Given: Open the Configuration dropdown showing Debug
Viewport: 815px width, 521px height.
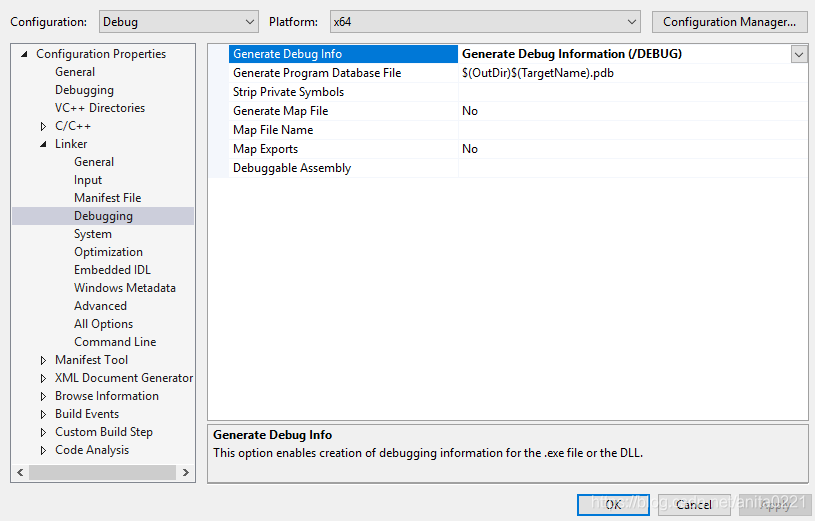Looking at the screenshot, I should (179, 22).
